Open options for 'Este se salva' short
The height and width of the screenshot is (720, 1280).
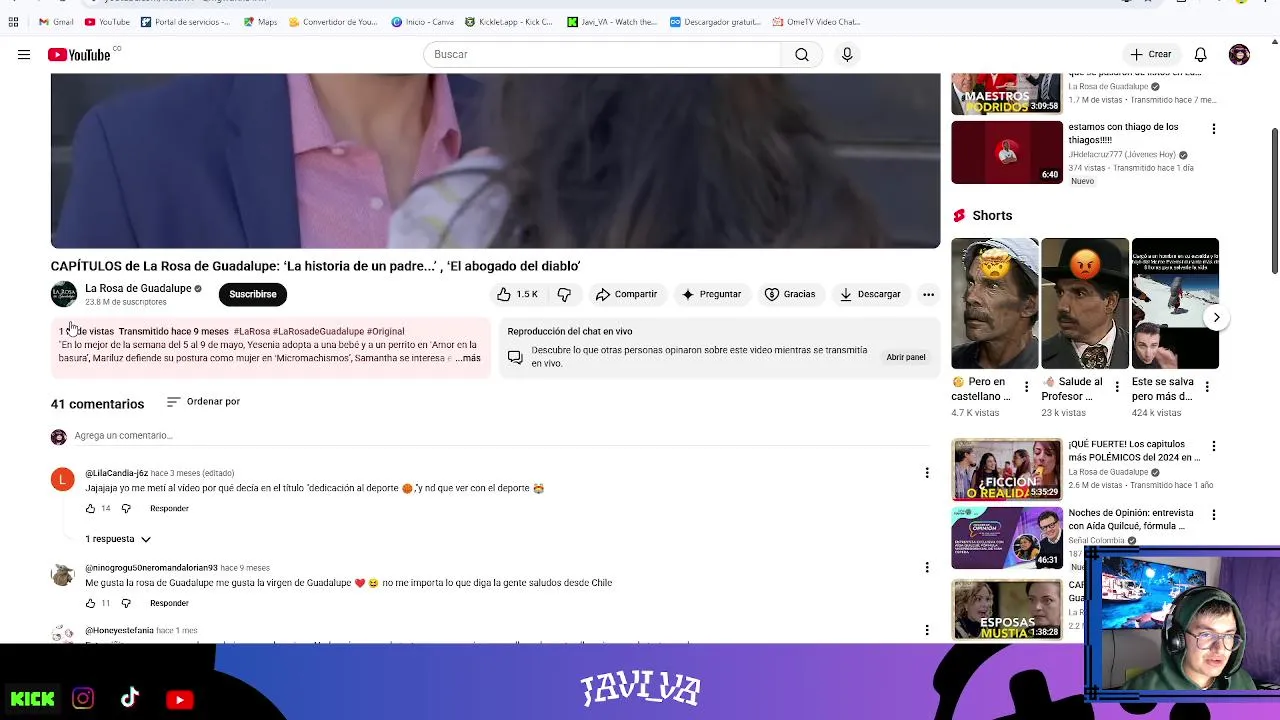click(1207, 386)
